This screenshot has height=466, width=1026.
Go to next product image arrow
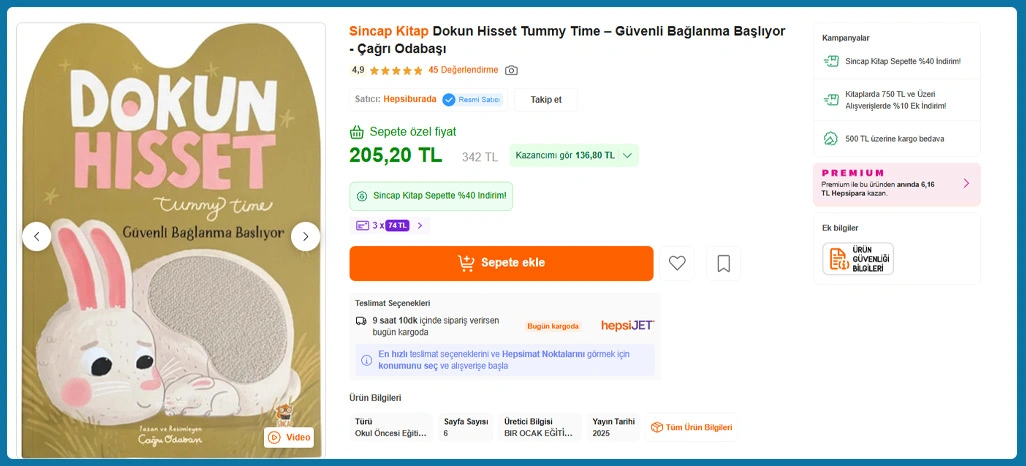point(305,236)
